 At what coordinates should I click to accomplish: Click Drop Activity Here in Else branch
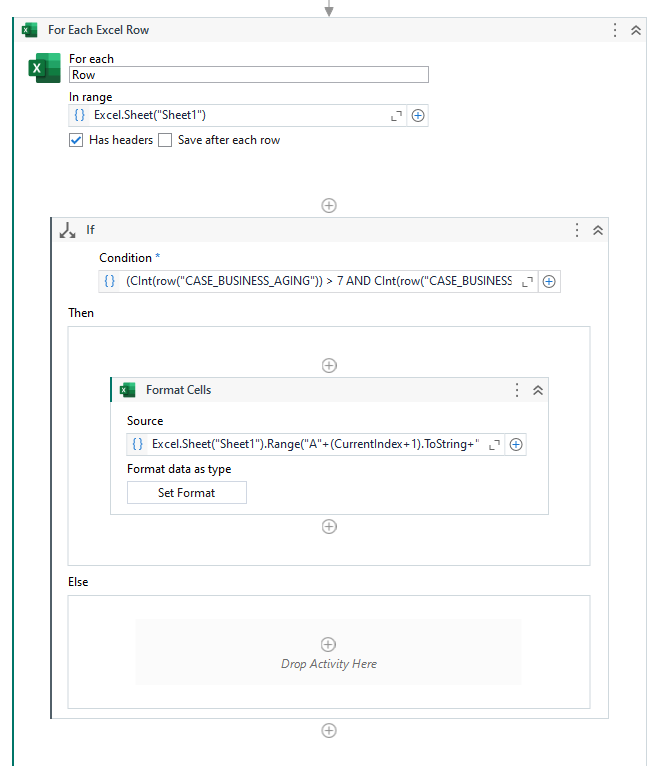pos(329,664)
